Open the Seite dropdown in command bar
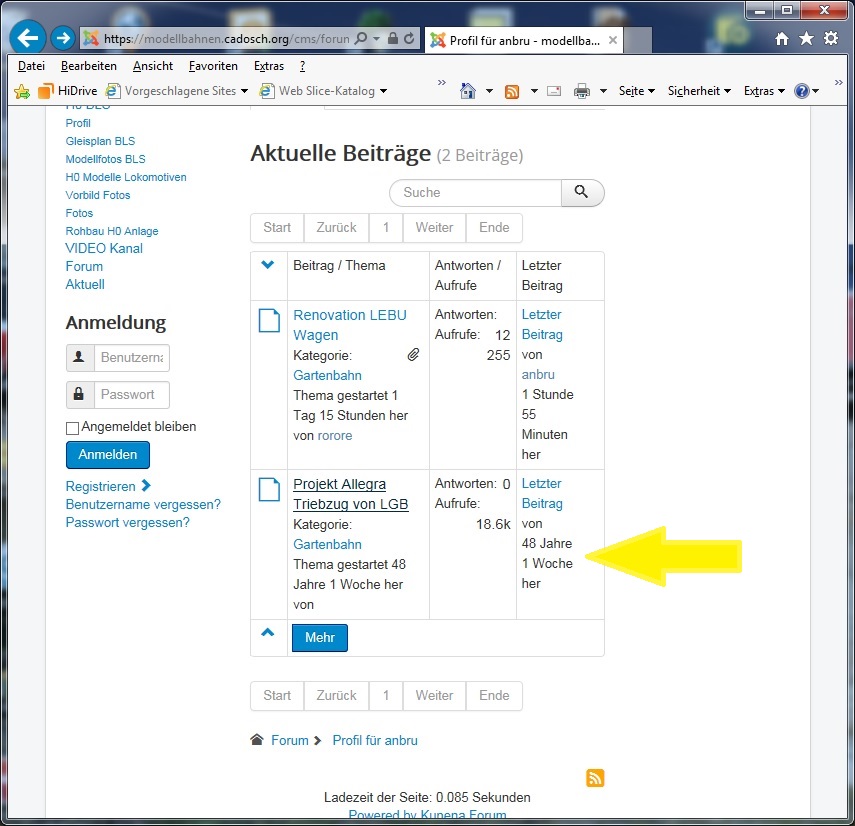 (x=636, y=91)
